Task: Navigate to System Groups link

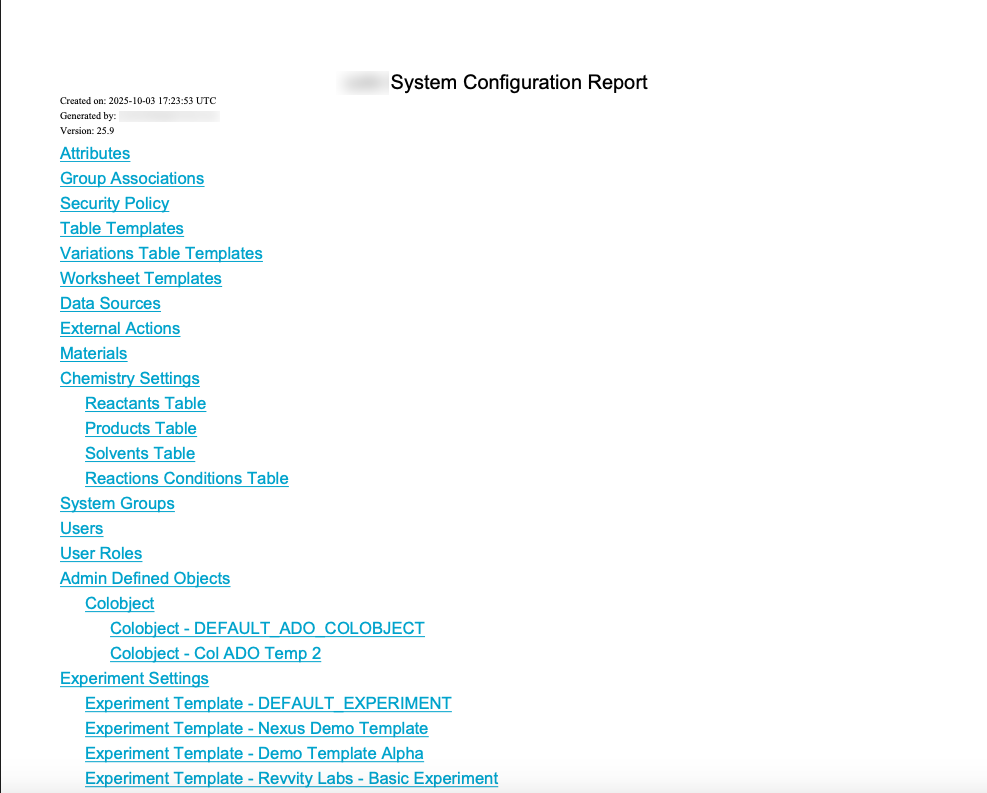Action: pyautogui.click(x=117, y=503)
